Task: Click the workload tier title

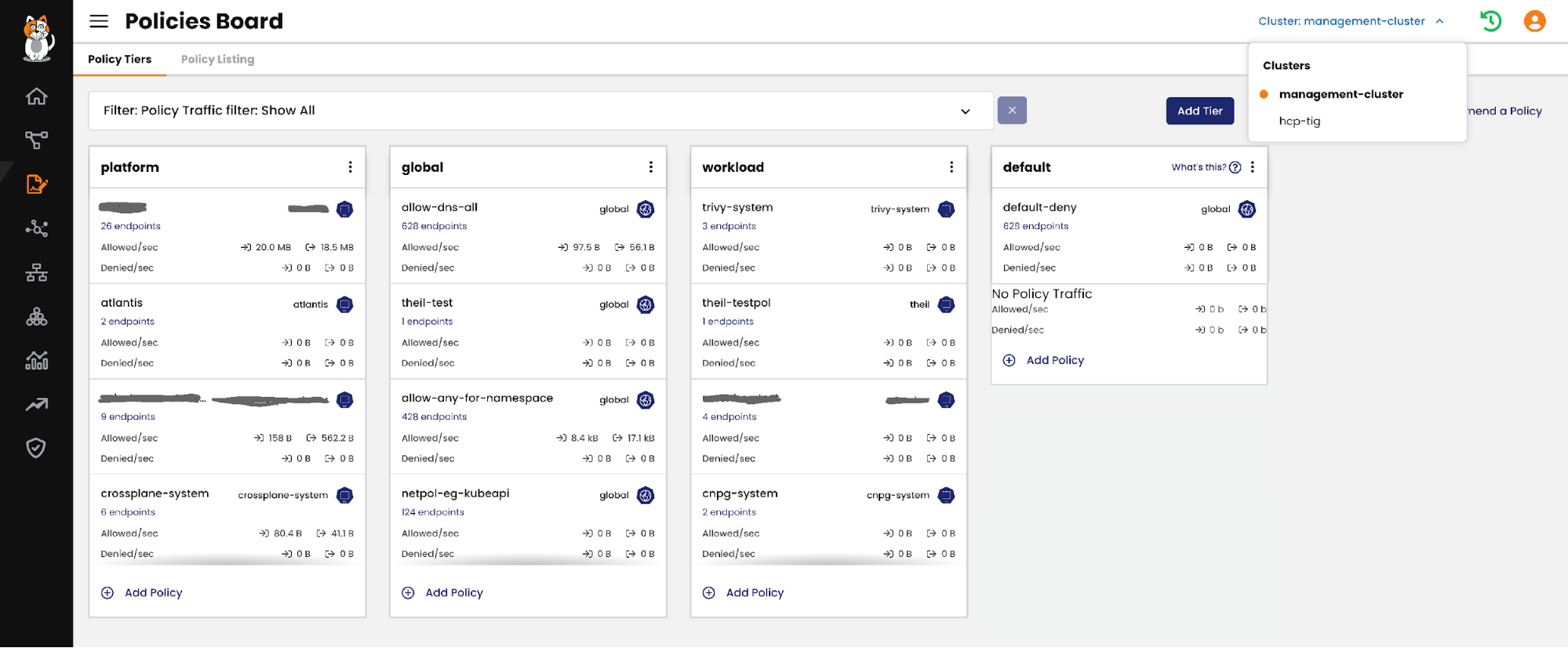Action: tap(733, 167)
